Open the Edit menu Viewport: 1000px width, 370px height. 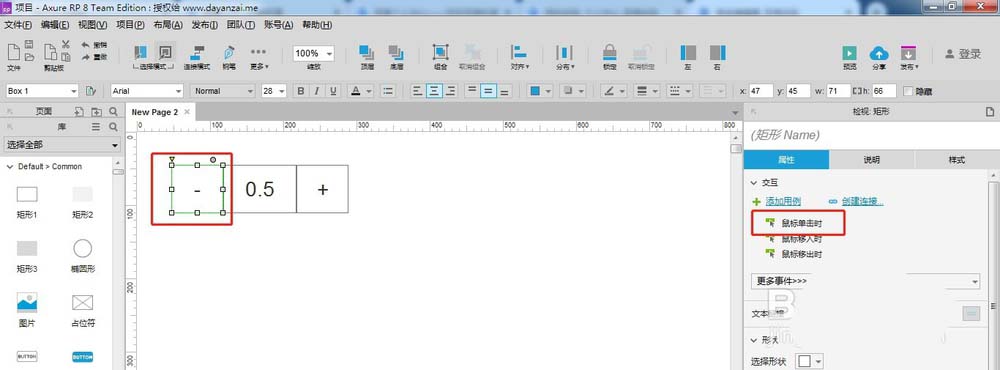coord(54,25)
